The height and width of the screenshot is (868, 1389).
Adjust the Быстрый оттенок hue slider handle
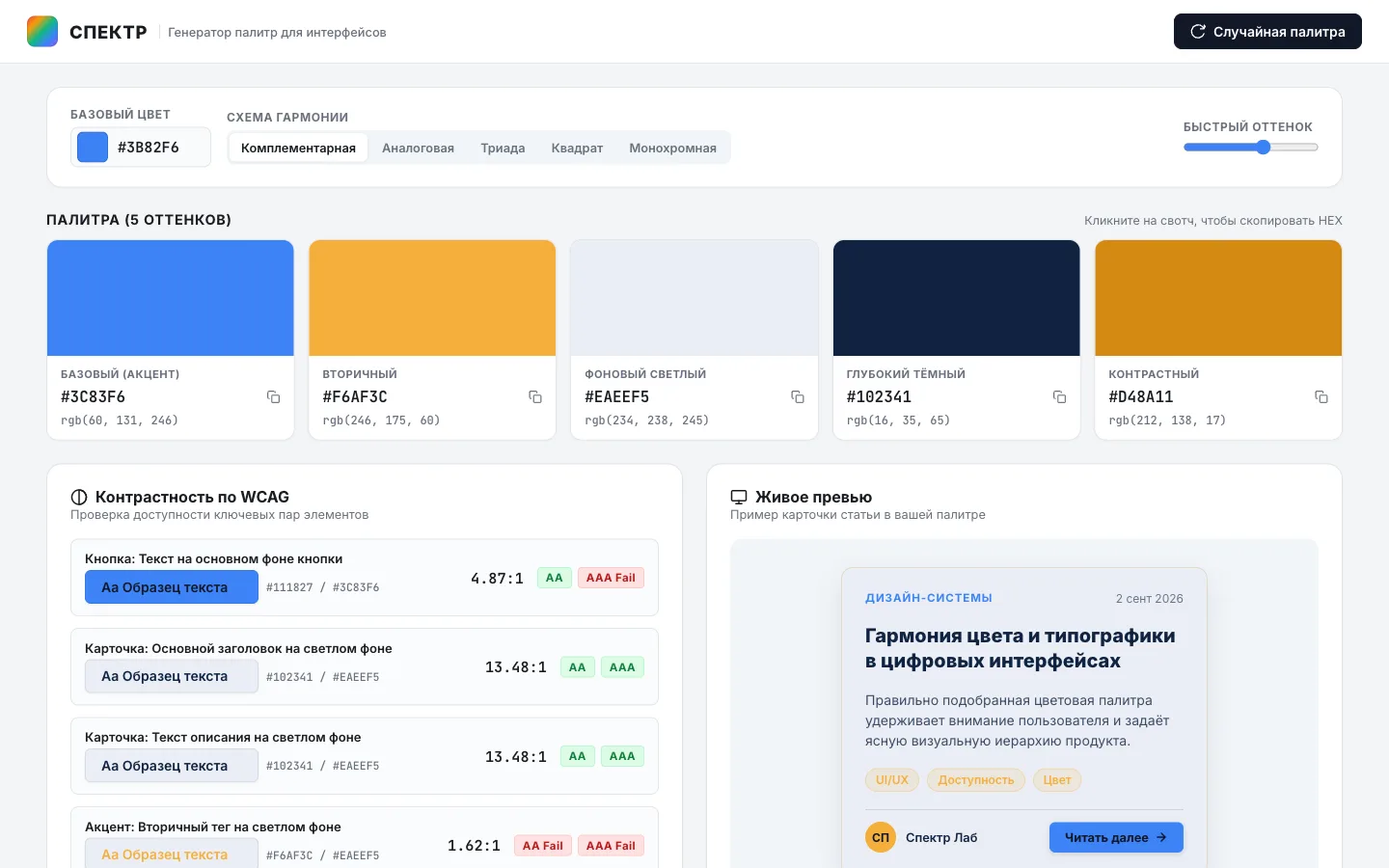point(1263,148)
